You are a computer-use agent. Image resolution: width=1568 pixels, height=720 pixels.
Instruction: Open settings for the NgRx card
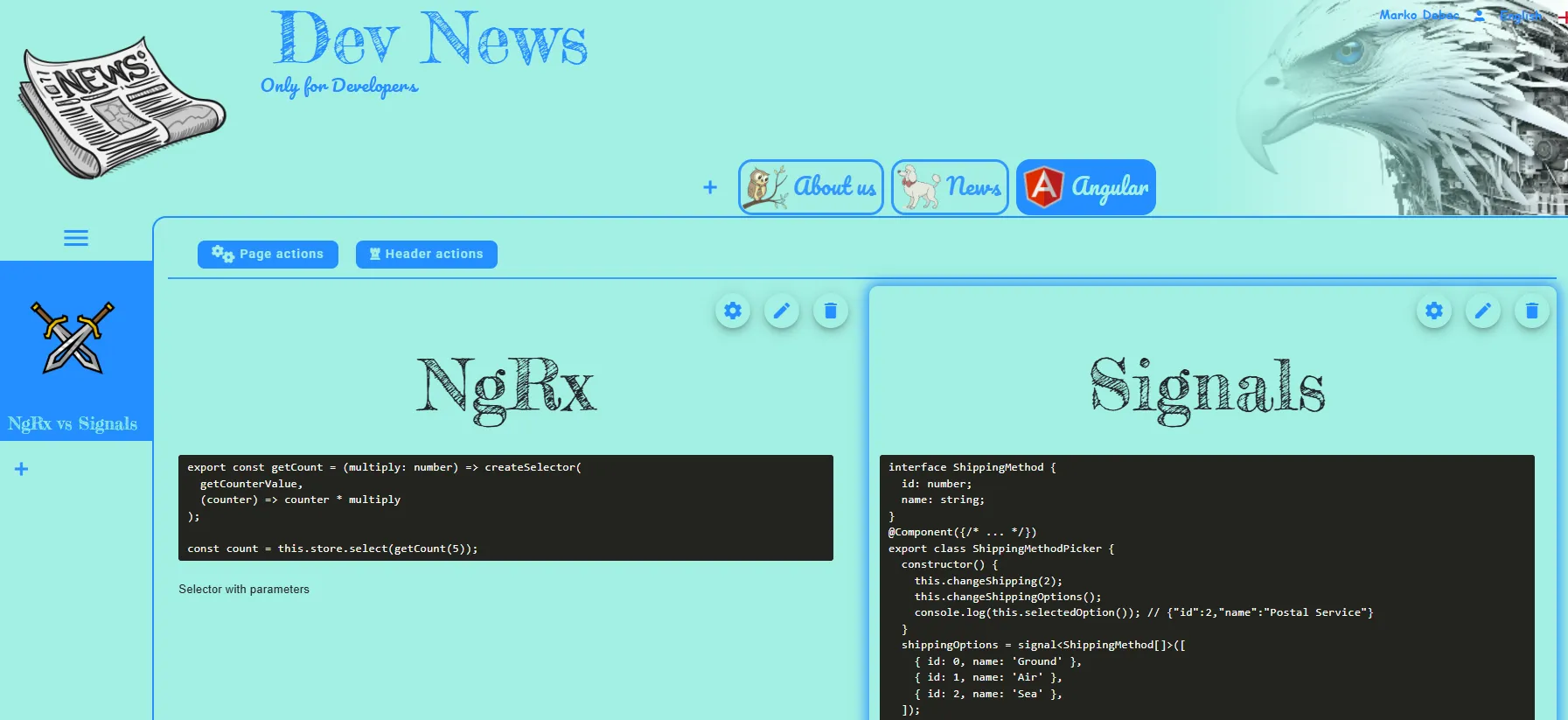click(733, 311)
